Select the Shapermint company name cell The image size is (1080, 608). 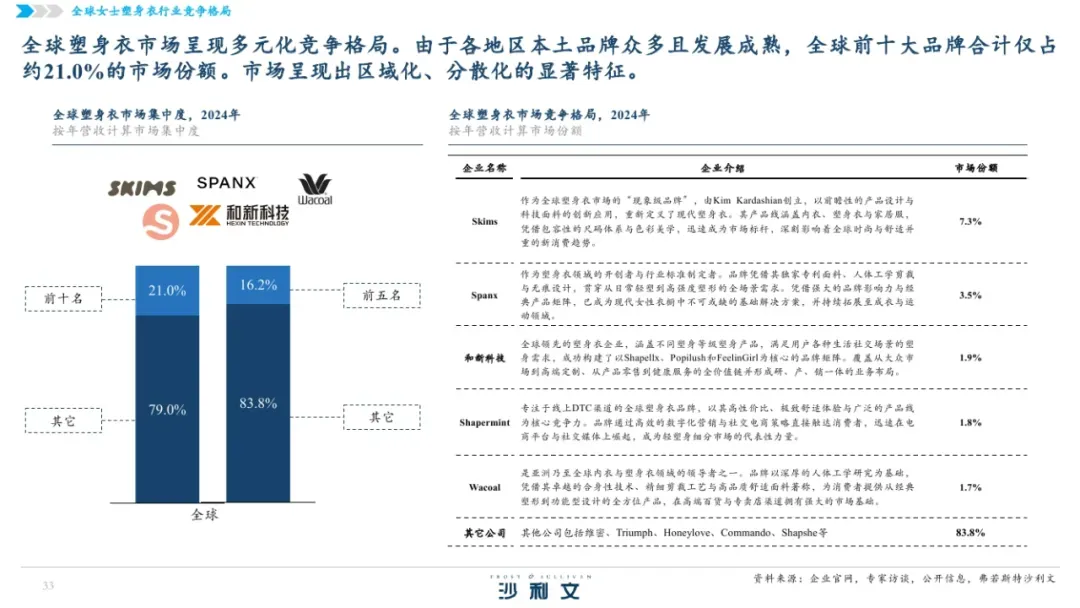pos(484,423)
